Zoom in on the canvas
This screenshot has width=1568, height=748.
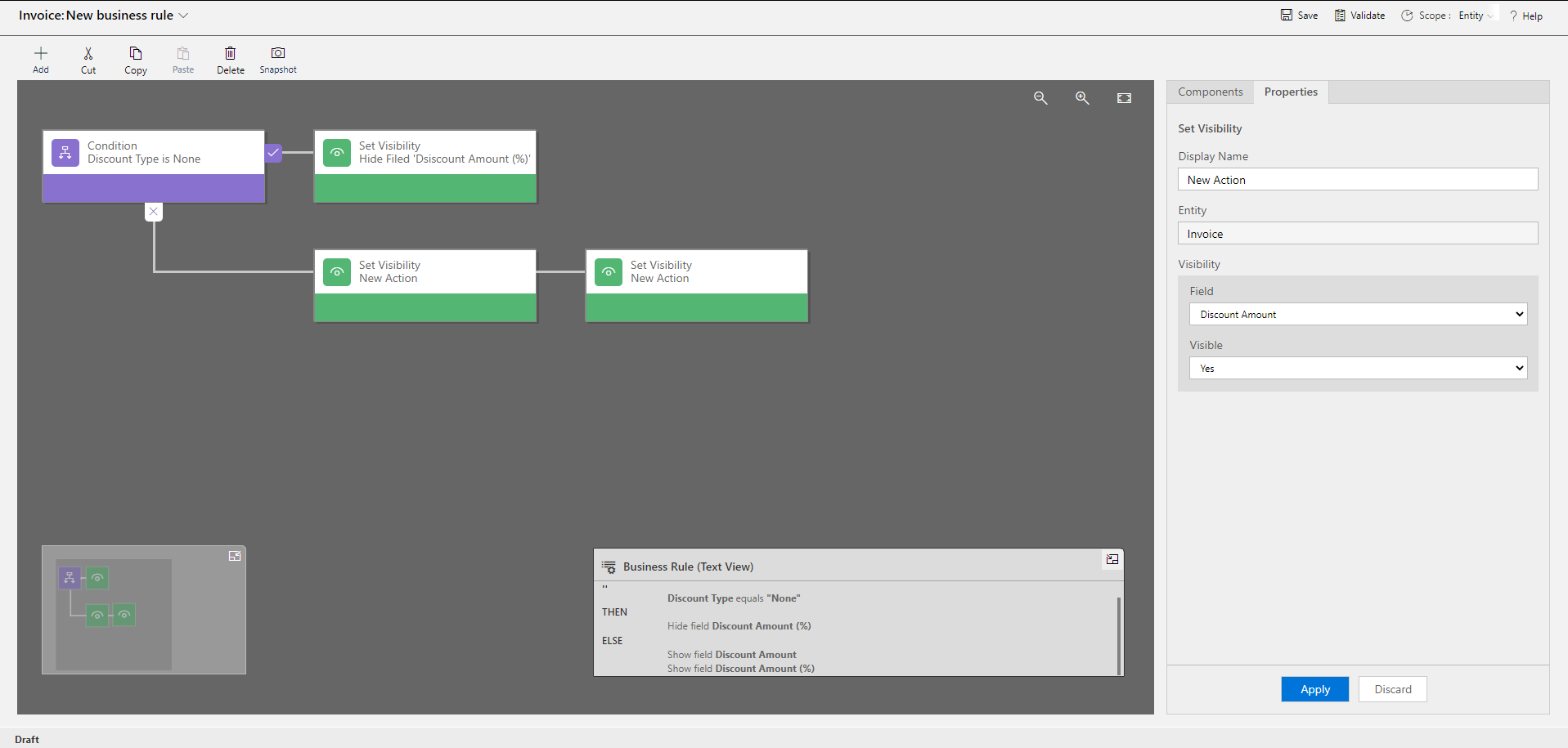[x=1081, y=97]
